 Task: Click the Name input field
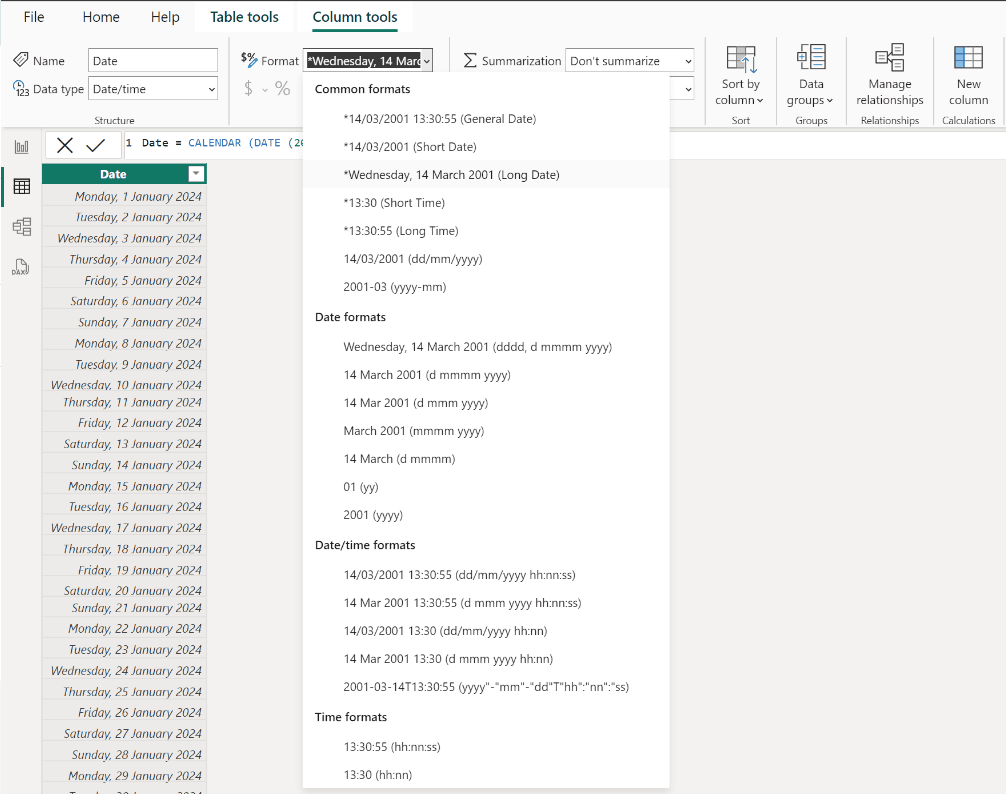tap(153, 60)
